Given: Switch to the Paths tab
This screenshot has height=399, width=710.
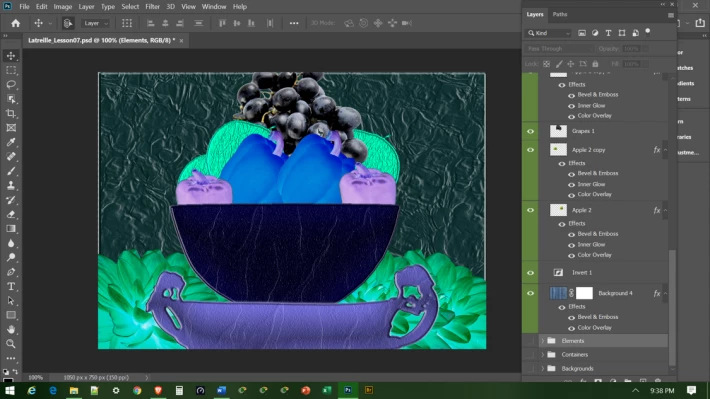Looking at the screenshot, I should (560, 14).
